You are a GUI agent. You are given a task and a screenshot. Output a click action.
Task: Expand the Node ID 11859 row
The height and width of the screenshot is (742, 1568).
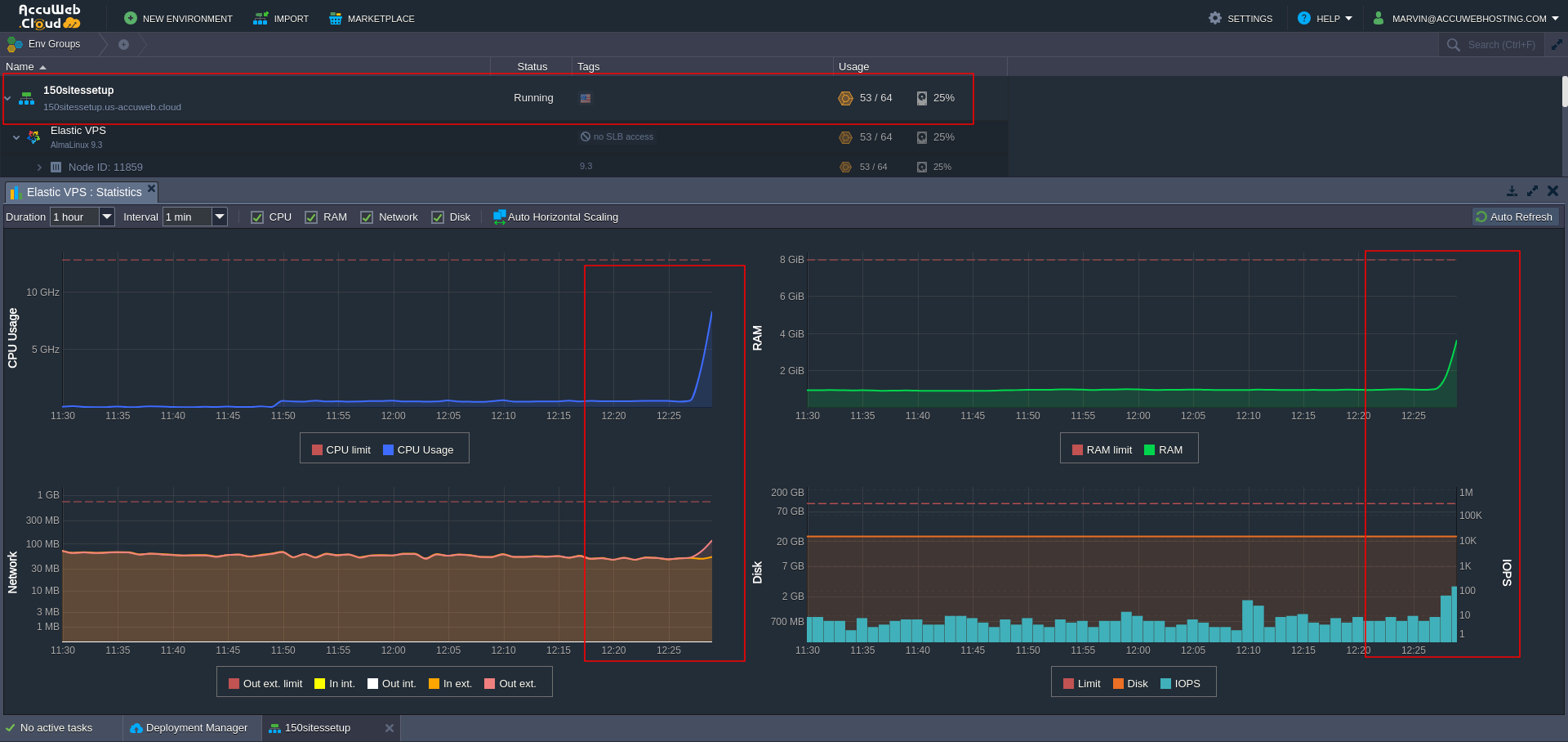[39, 168]
